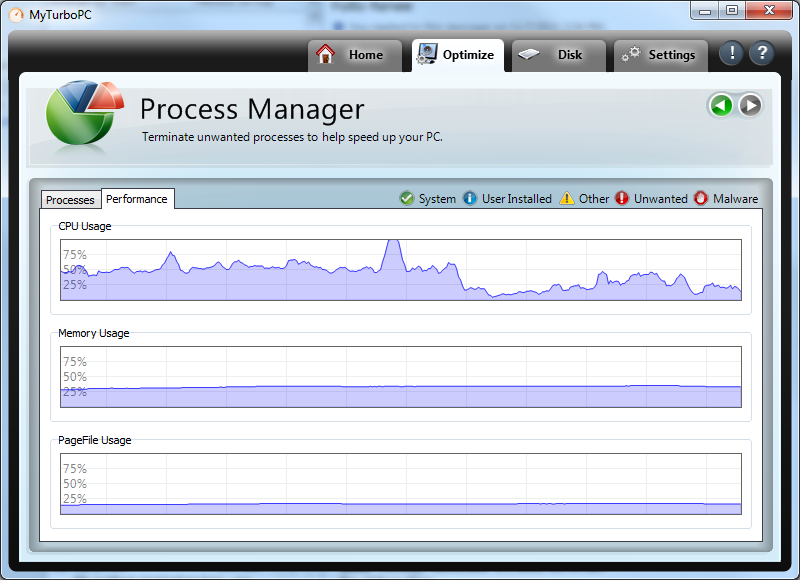Click the 75% label in CPU Usage graph
Image resolution: width=800 pixels, height=580 pixels.
pos(74,255)
